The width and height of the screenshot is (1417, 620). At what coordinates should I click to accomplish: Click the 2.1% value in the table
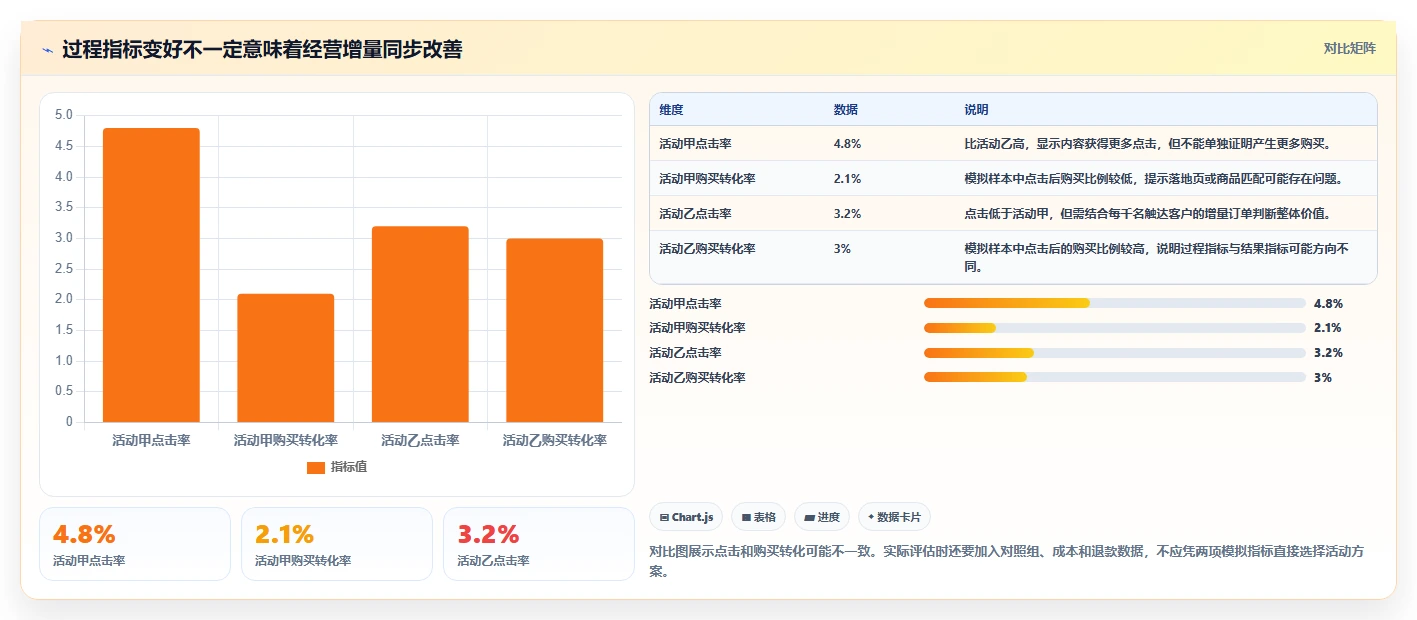pos(847,179)
